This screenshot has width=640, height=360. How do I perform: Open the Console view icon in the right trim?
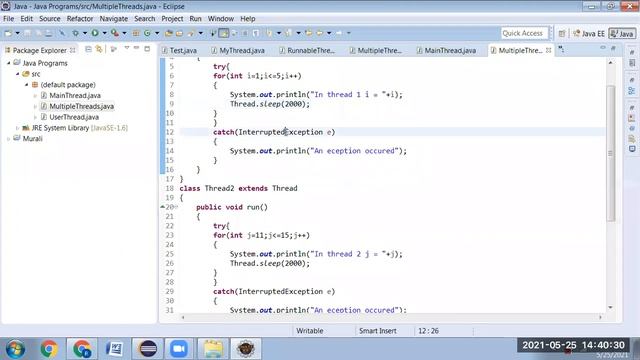click(x=632, y=149)
